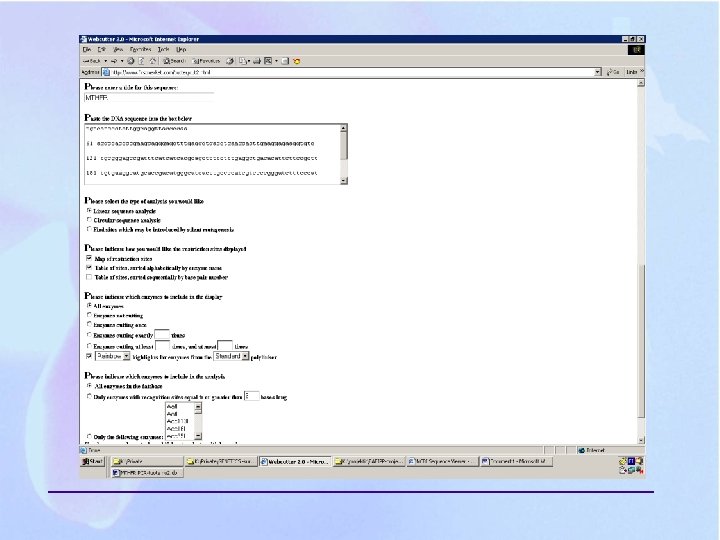Click the recognition site bases long field

tap(251, 396)
